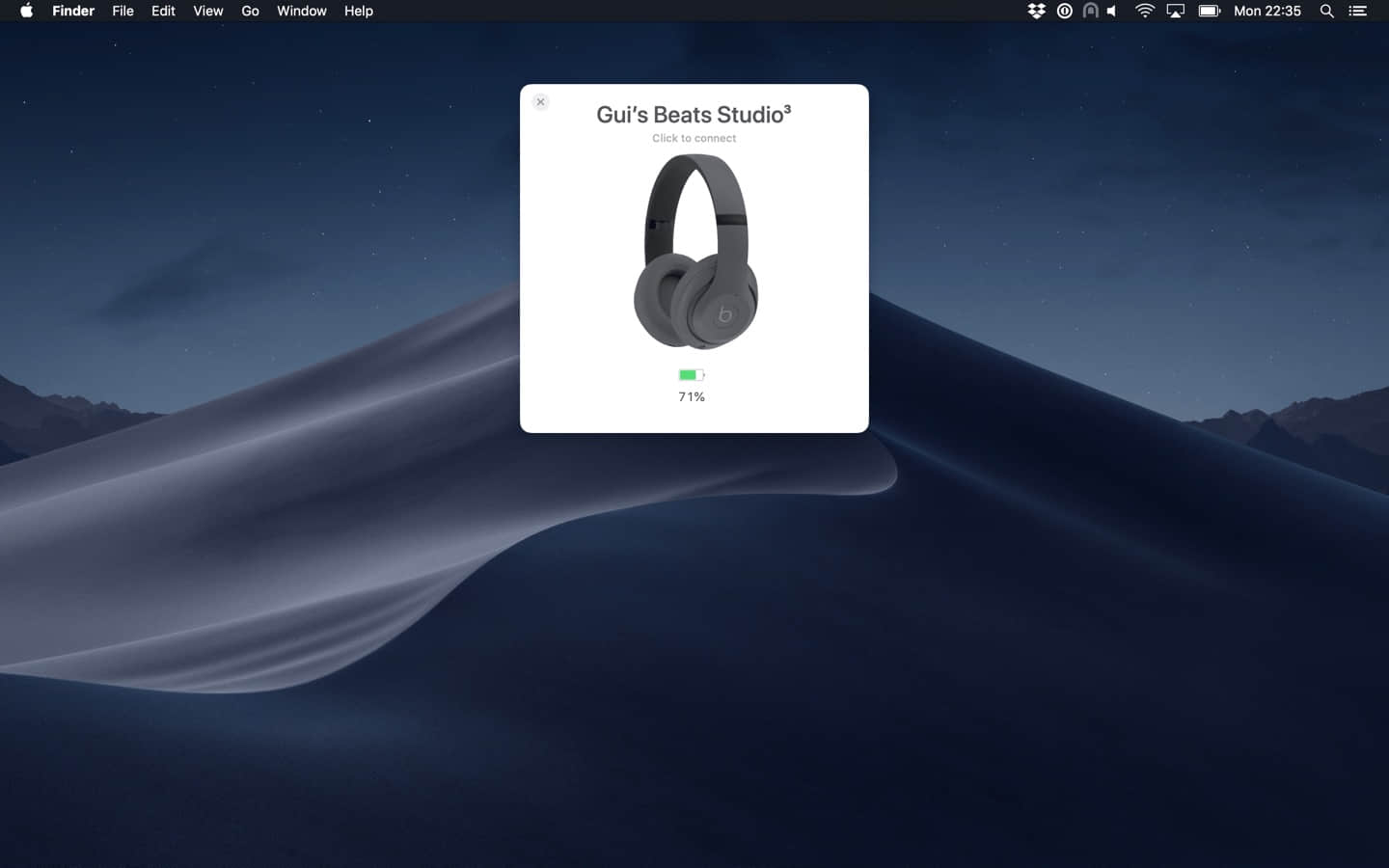Open the Apple menu
The width and height of the screenshot is (1389, 868).
tap(26, 11)
